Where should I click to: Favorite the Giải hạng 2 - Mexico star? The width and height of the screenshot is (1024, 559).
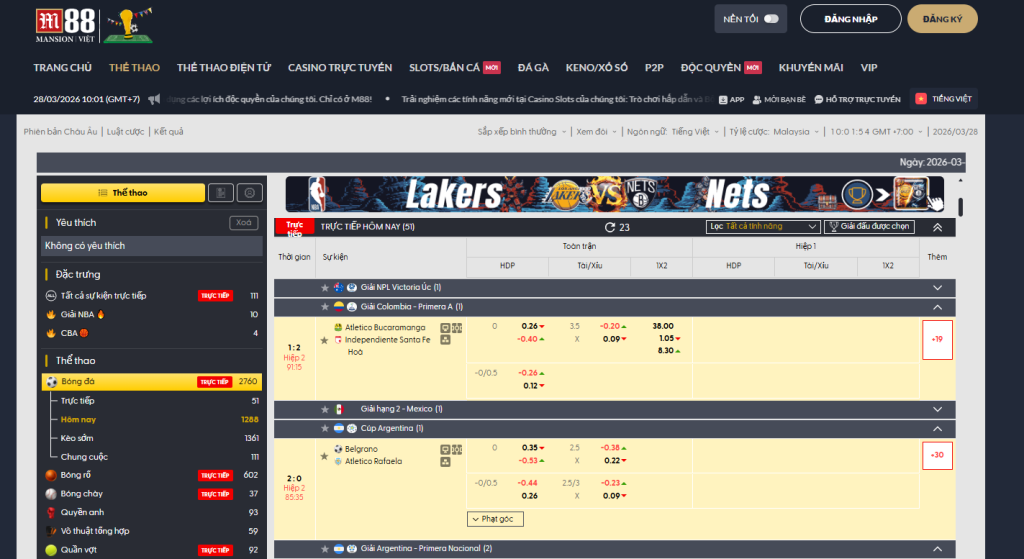[325, 409]
